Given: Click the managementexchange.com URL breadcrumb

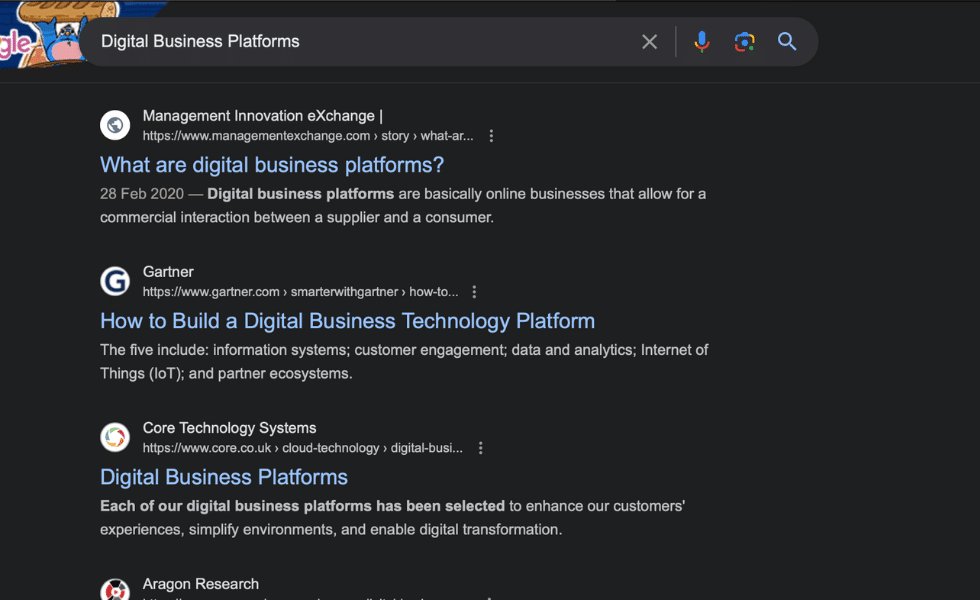Looking at the screenshot, I should click(308, 136).
